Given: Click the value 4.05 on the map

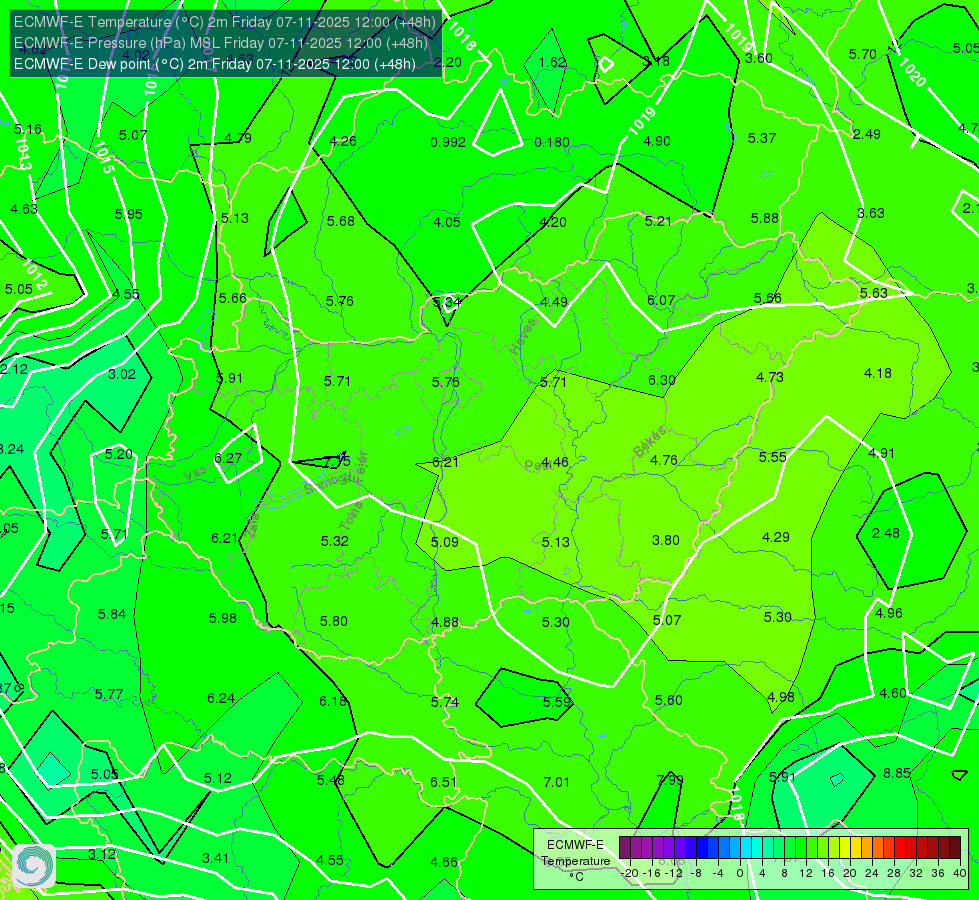Looking at the screenshot, I should point(447,222).
